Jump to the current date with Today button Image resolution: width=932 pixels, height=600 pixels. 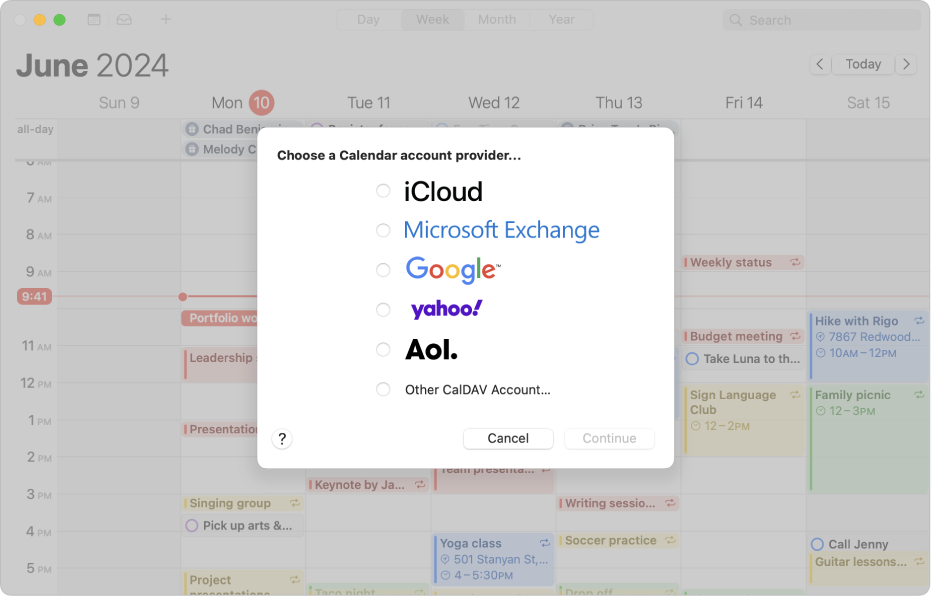pos(863,63)
